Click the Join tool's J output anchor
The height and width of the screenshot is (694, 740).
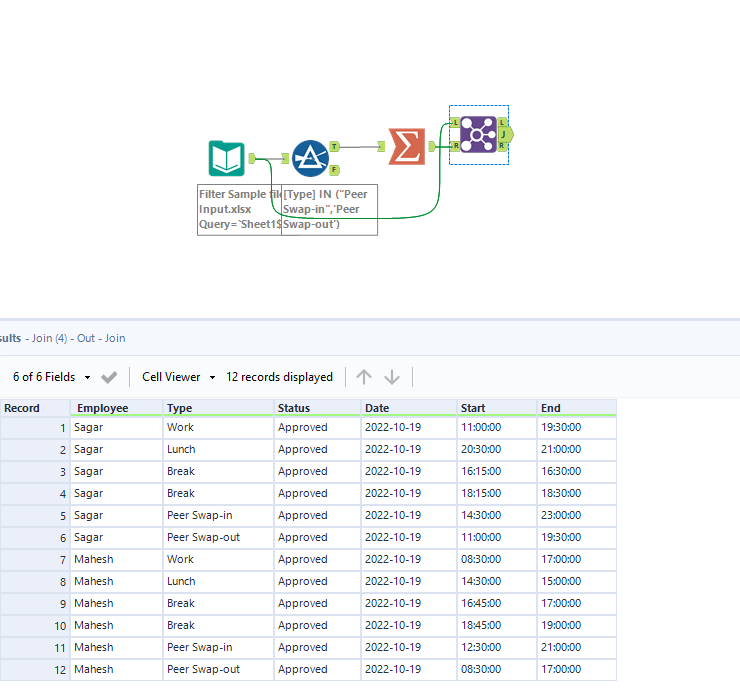(x=506, y=134)
